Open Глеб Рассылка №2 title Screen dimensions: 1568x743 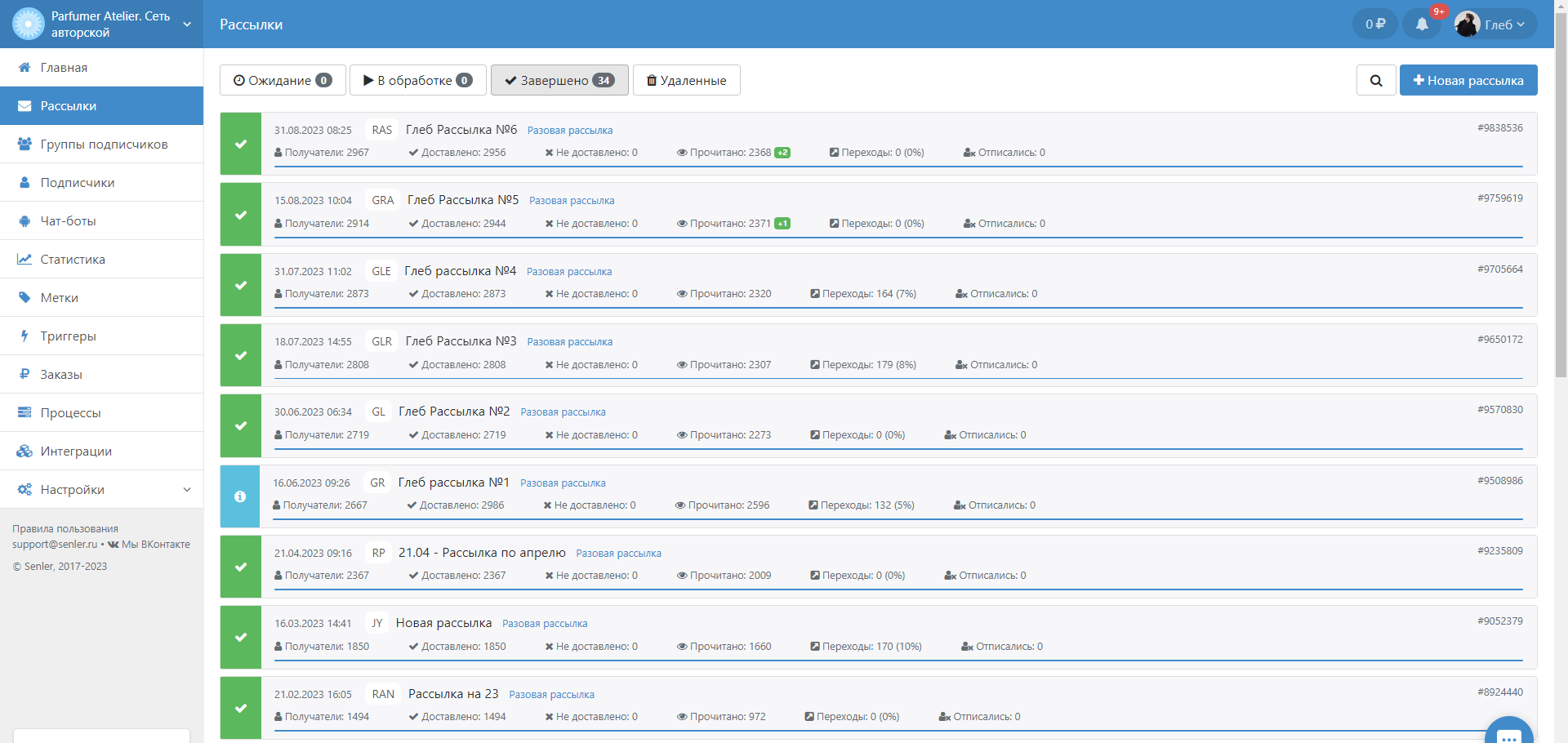pyautogui.click(x=454, y=412)
